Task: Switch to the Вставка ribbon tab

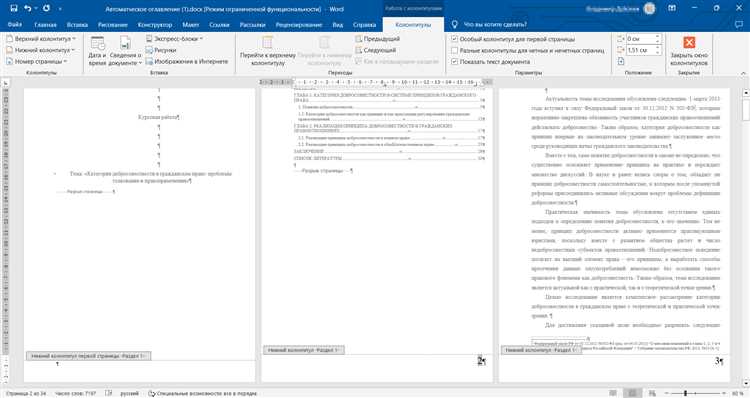Action: [77, 24]
